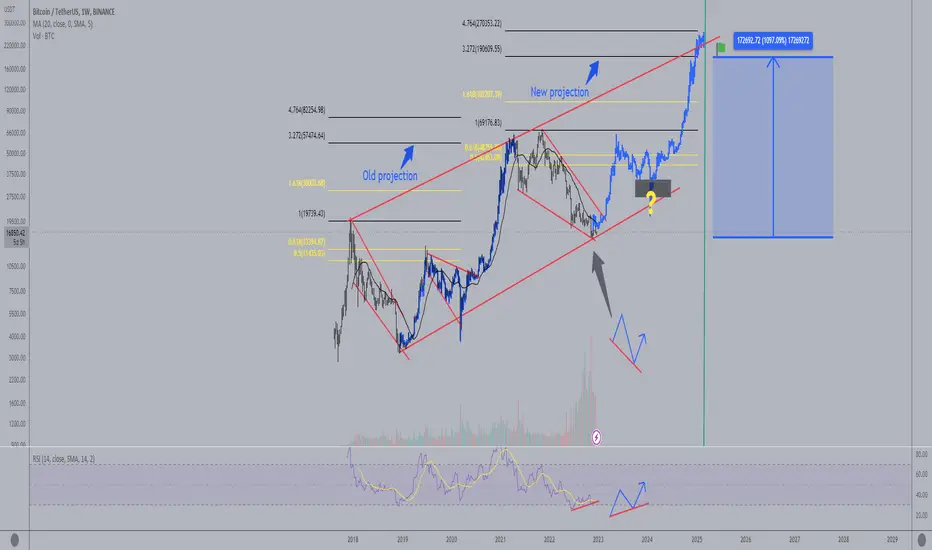Click the 2021 label on time axis

click(500, 540)
